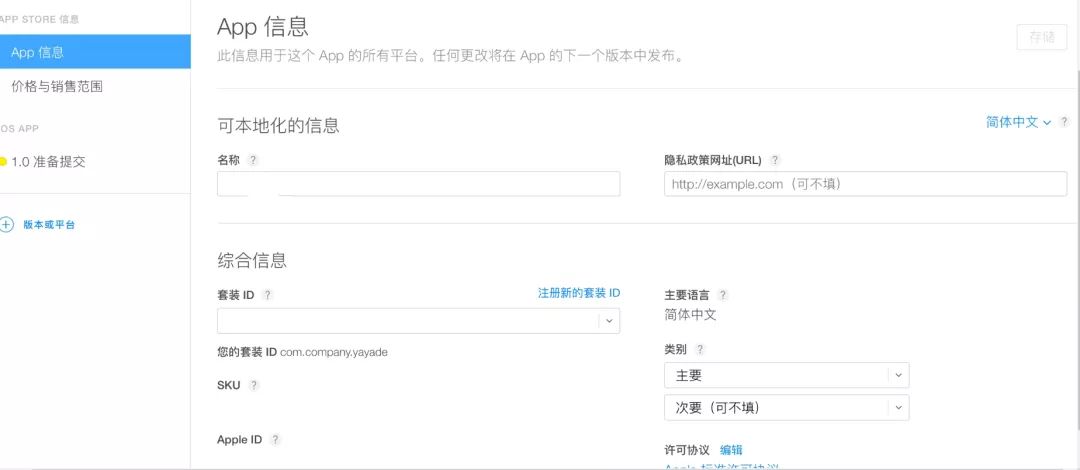Viewport: 1080px width, 470px height.
Task: Click the 名称 input field
Action: 418,184
